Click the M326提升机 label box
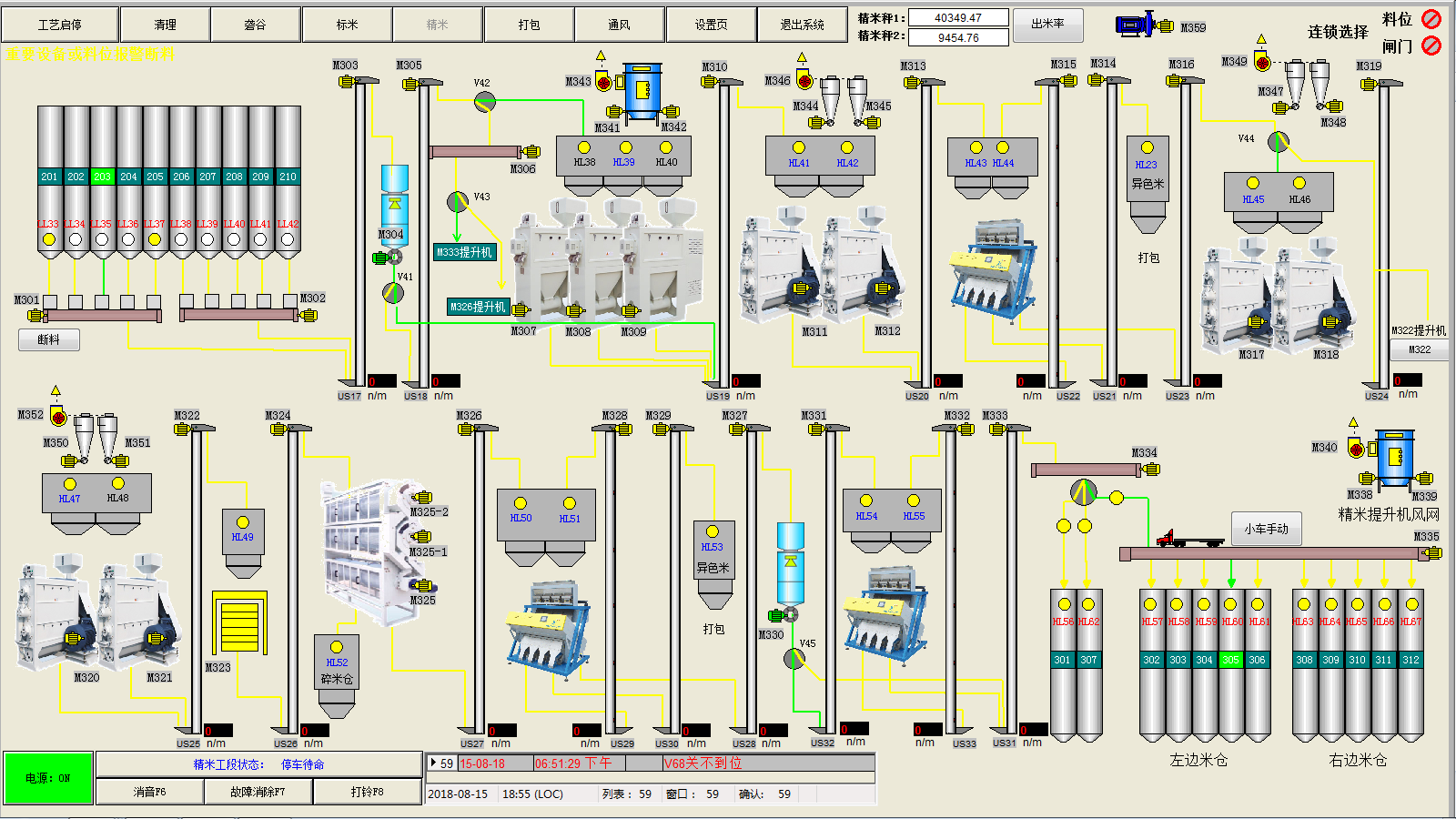1456x819 pixels. pos(478,307)
